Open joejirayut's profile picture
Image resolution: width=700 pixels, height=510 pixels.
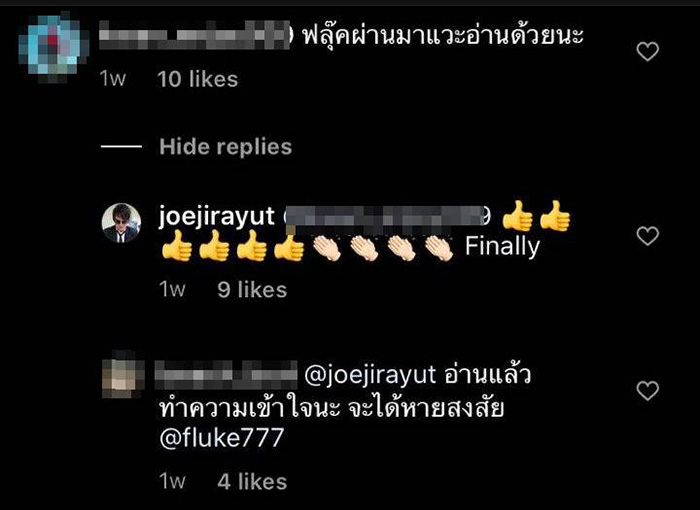click(x=121, y=223)
